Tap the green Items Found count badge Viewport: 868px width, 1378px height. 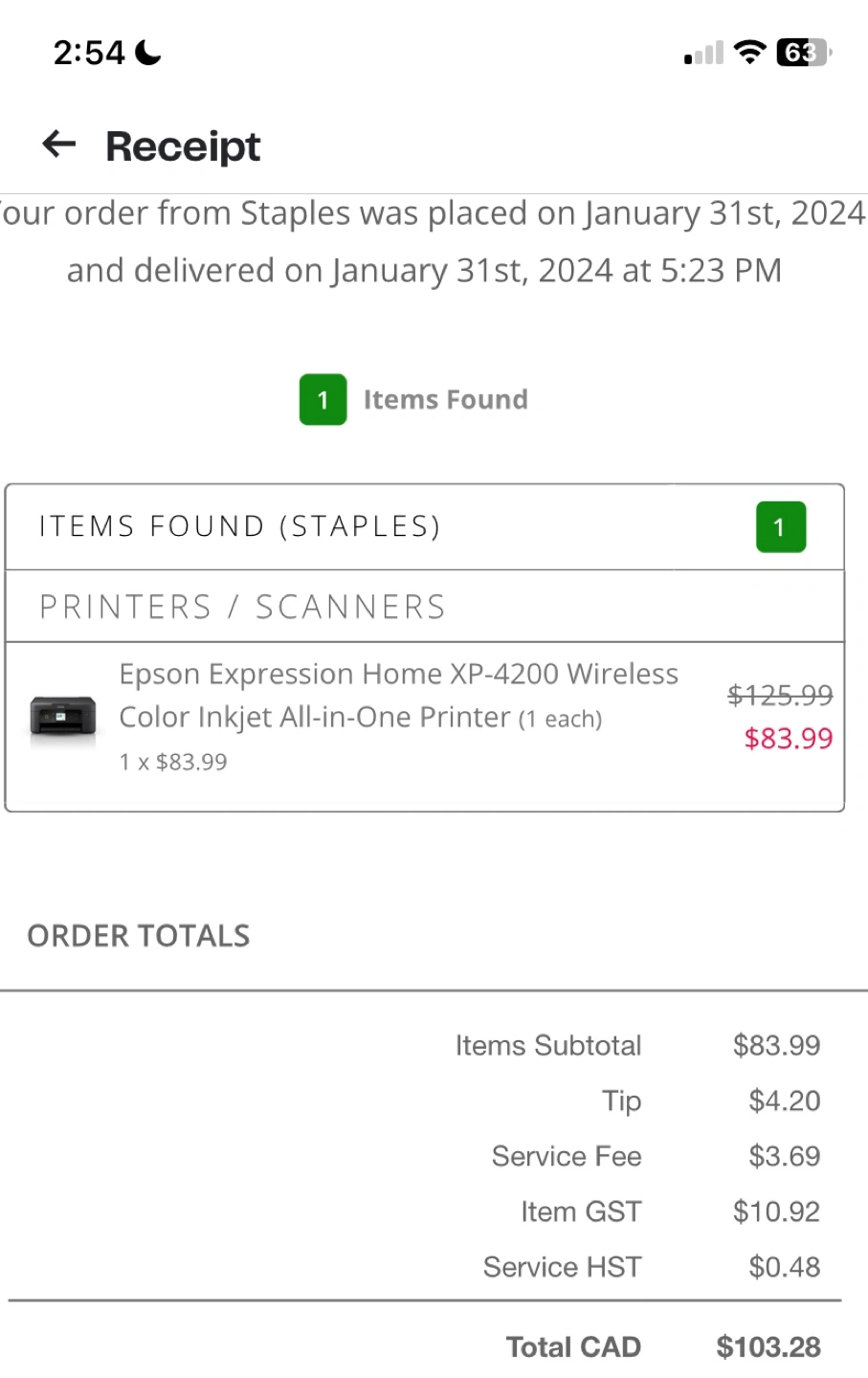323,400
